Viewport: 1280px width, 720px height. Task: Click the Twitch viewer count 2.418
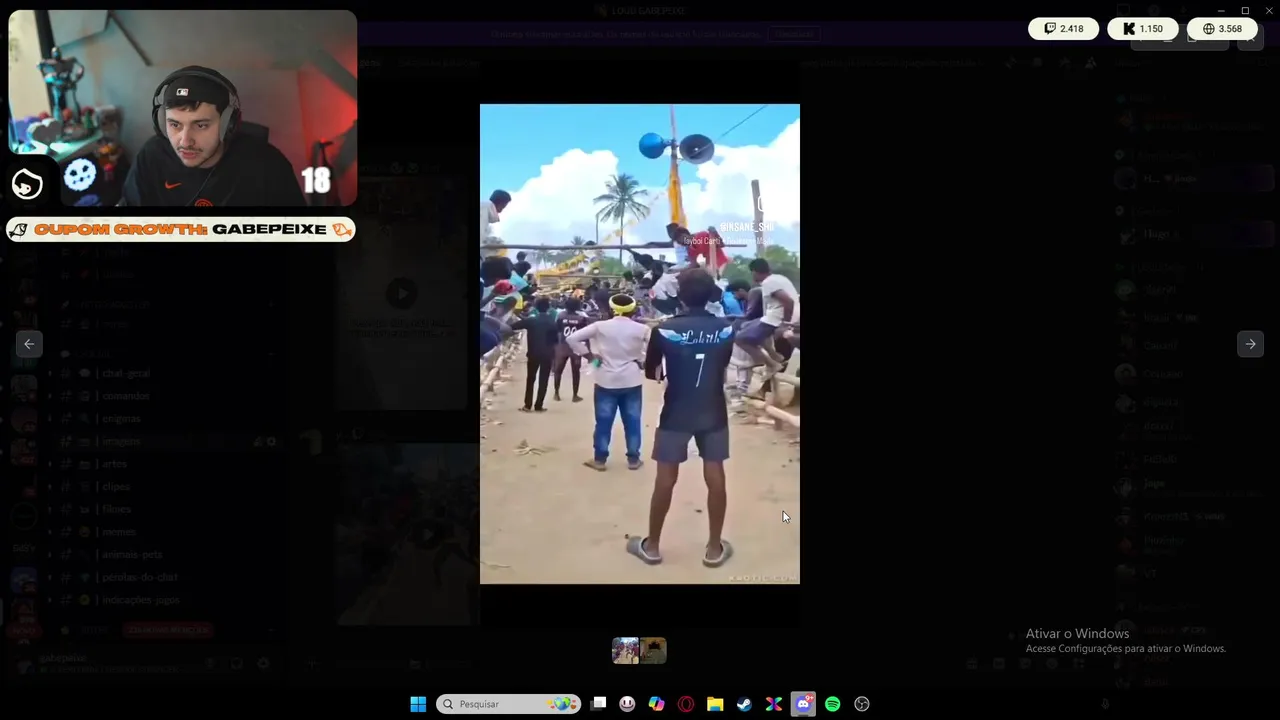1063,29
